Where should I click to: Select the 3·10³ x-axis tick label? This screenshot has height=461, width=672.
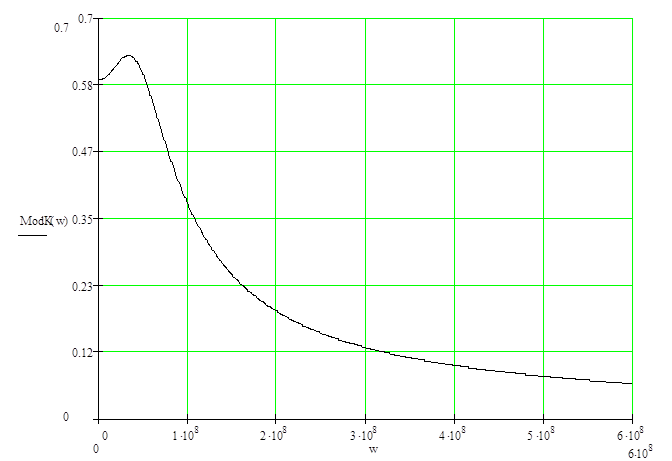tap(365, 435)
